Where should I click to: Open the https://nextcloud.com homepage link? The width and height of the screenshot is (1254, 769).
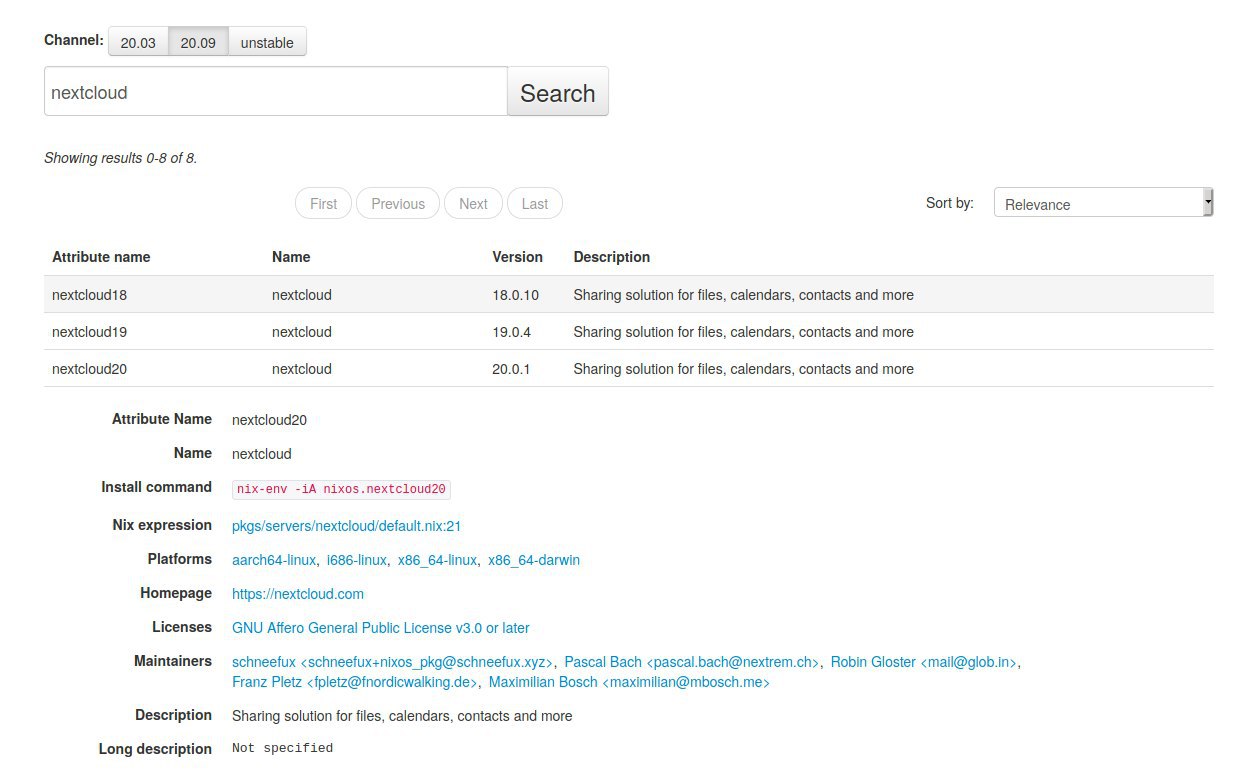298,594
